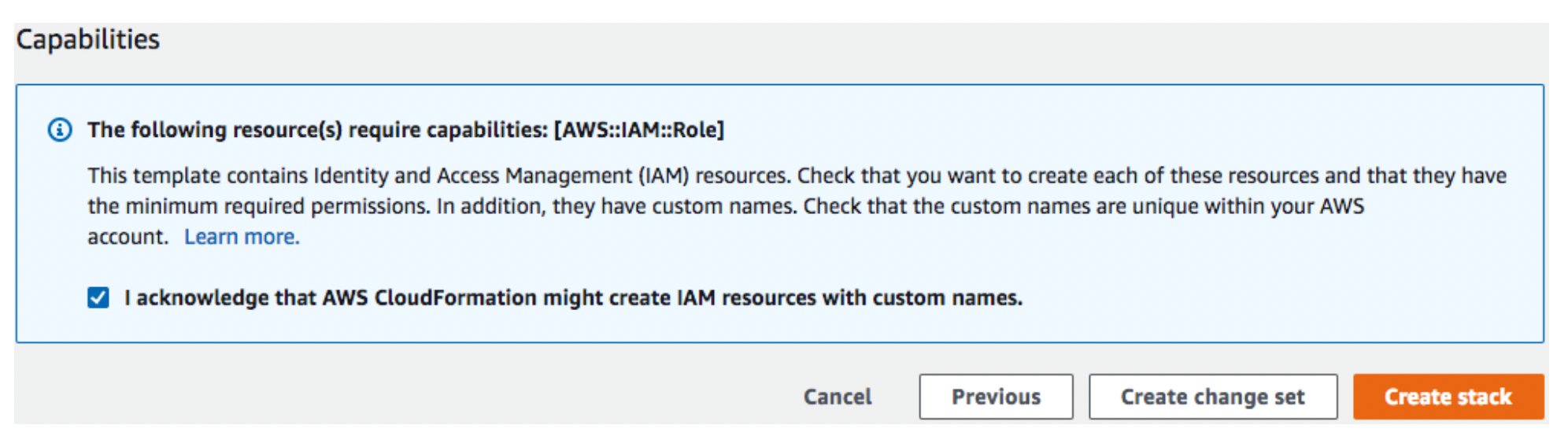Click the blue info icon in Capabilities box

click(60, 130)
